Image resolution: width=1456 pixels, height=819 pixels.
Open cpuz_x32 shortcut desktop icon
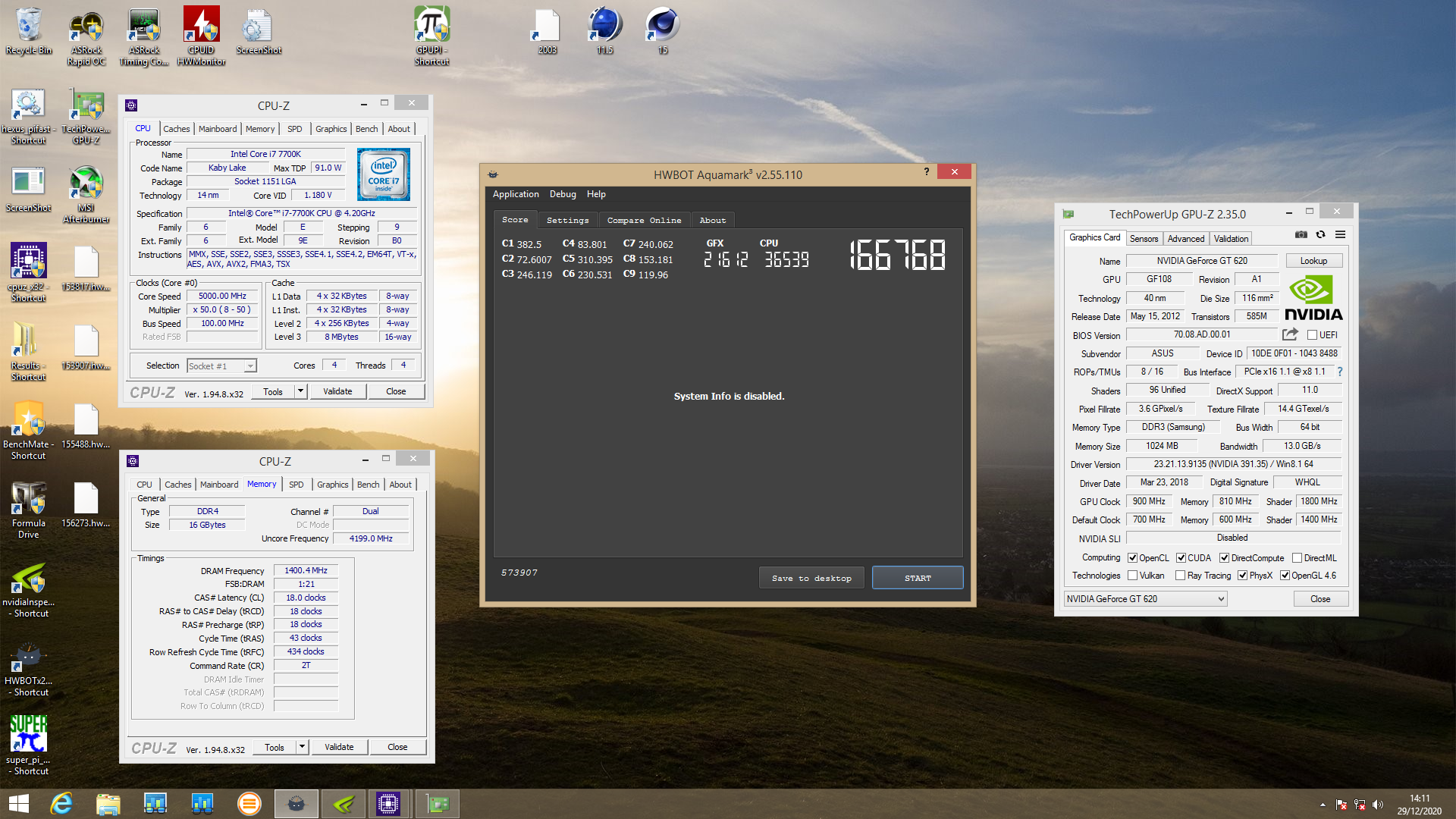tap(29, 273)
